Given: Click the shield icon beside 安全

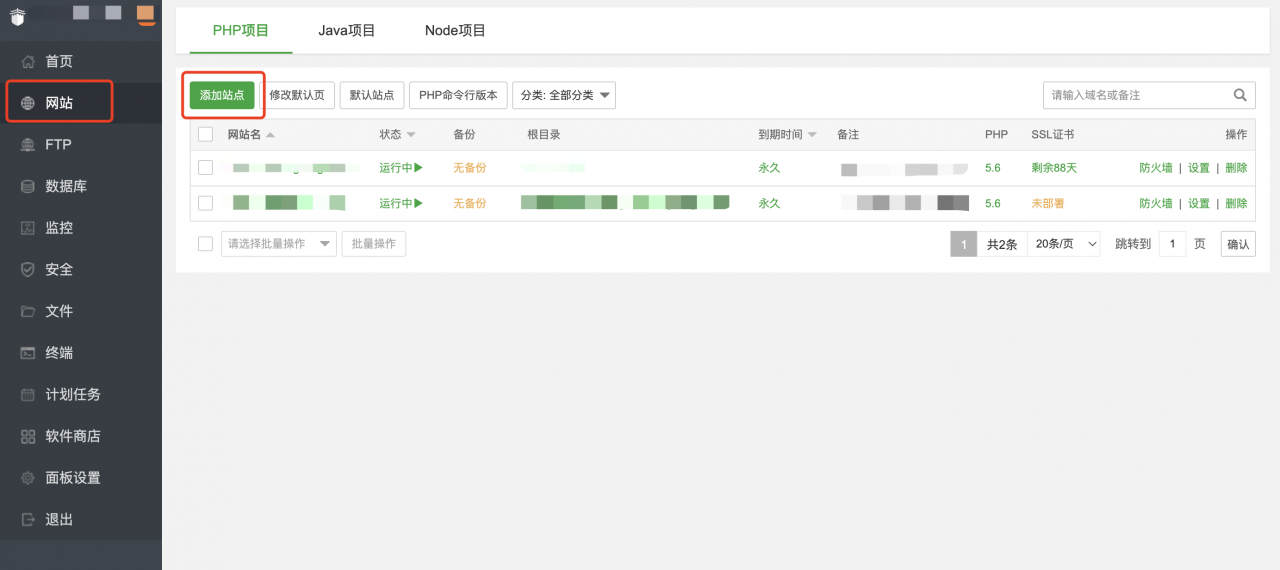Looking at the screenshot, I should click(x=28, y=269).
